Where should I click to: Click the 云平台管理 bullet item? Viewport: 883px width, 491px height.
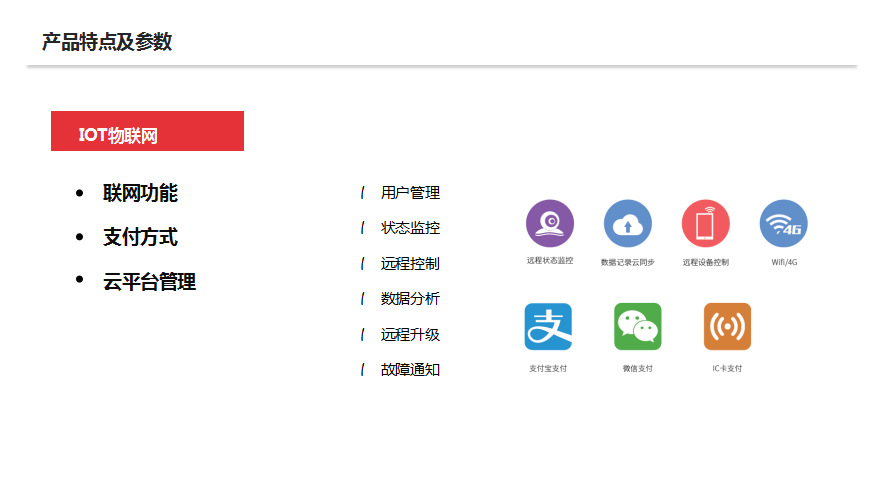point(149,282)
